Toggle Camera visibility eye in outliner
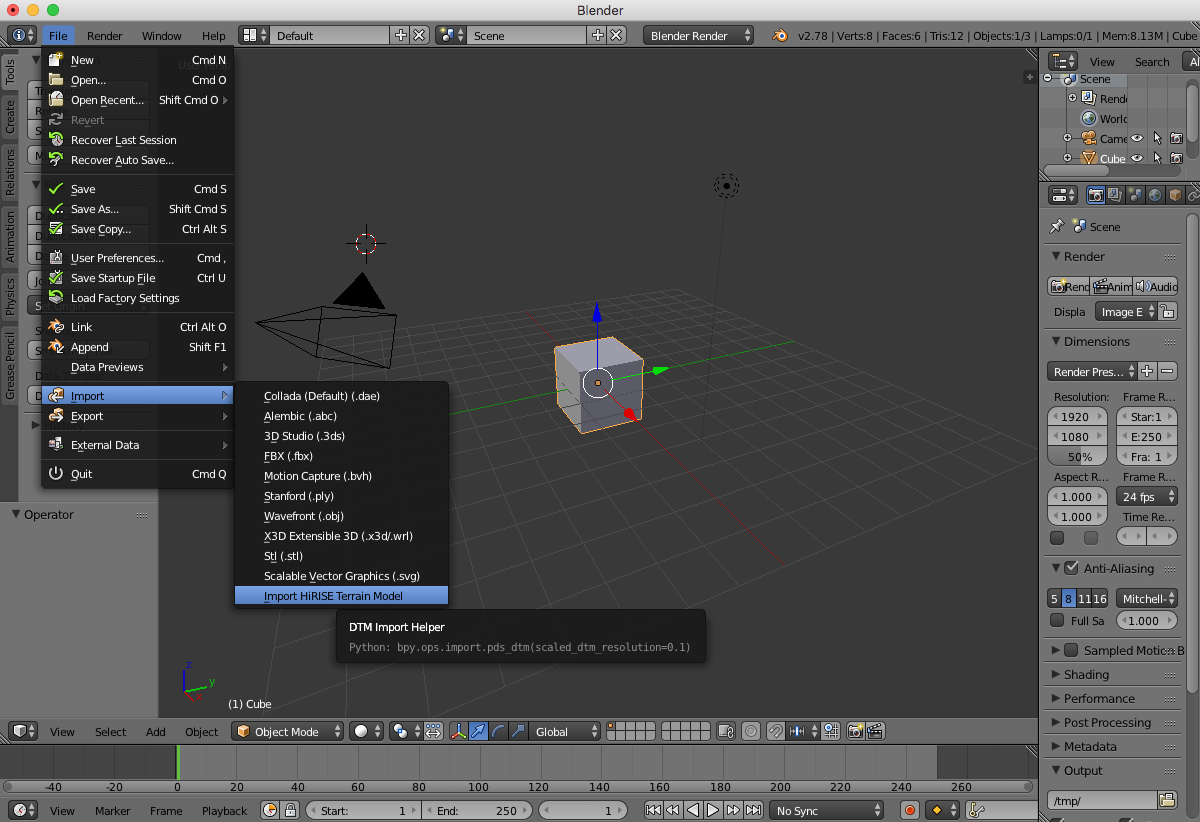 pyautogui.click(x=1137, y=139)
